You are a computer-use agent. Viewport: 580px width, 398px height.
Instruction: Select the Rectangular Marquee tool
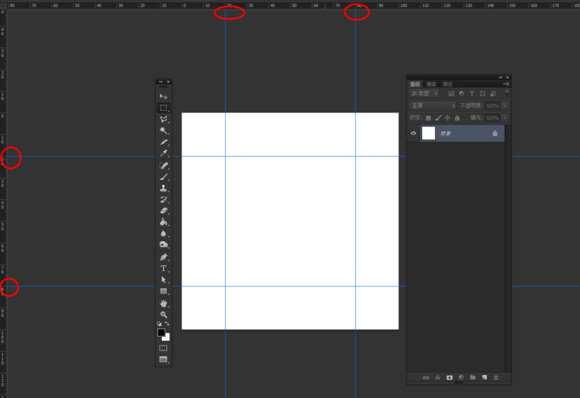coord(163,108)
